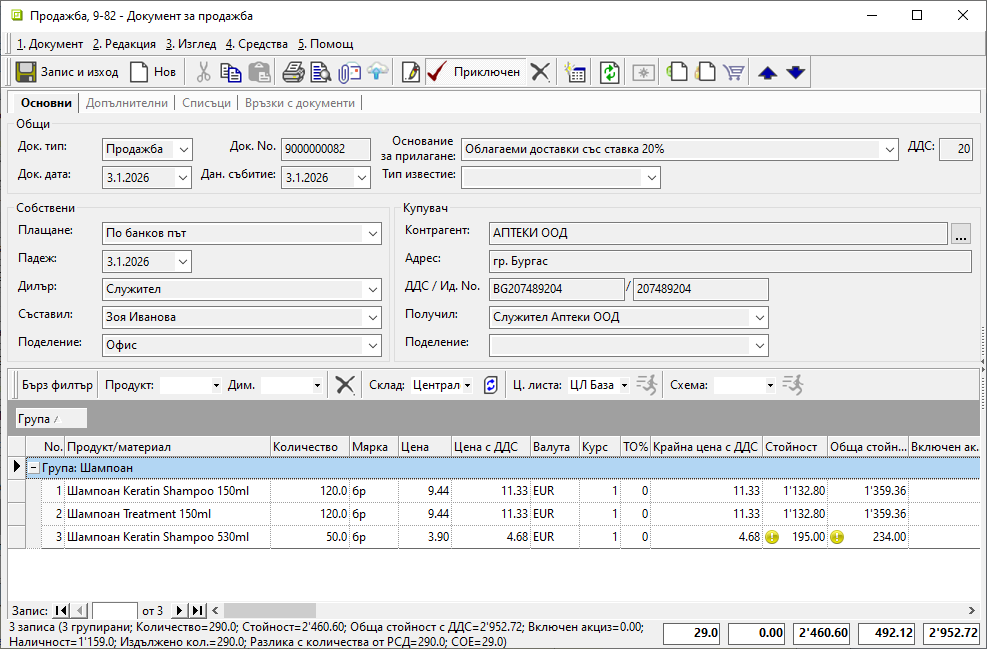
Task: Switch to the Допълнителни tab
Action: coord(128,103)
